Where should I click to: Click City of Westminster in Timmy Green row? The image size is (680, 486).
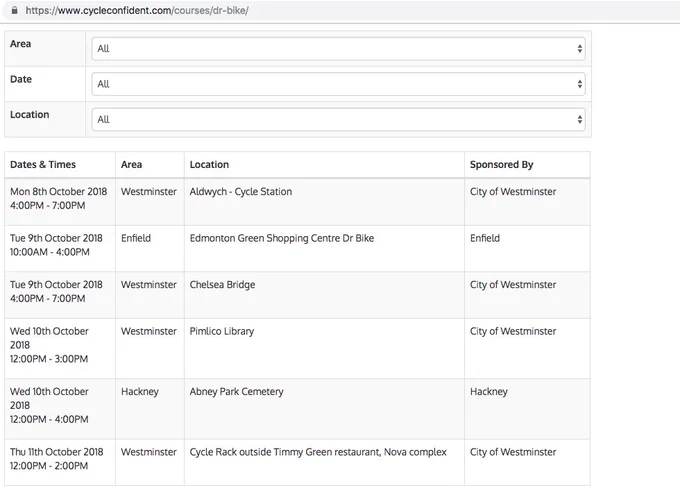point(513,452)
